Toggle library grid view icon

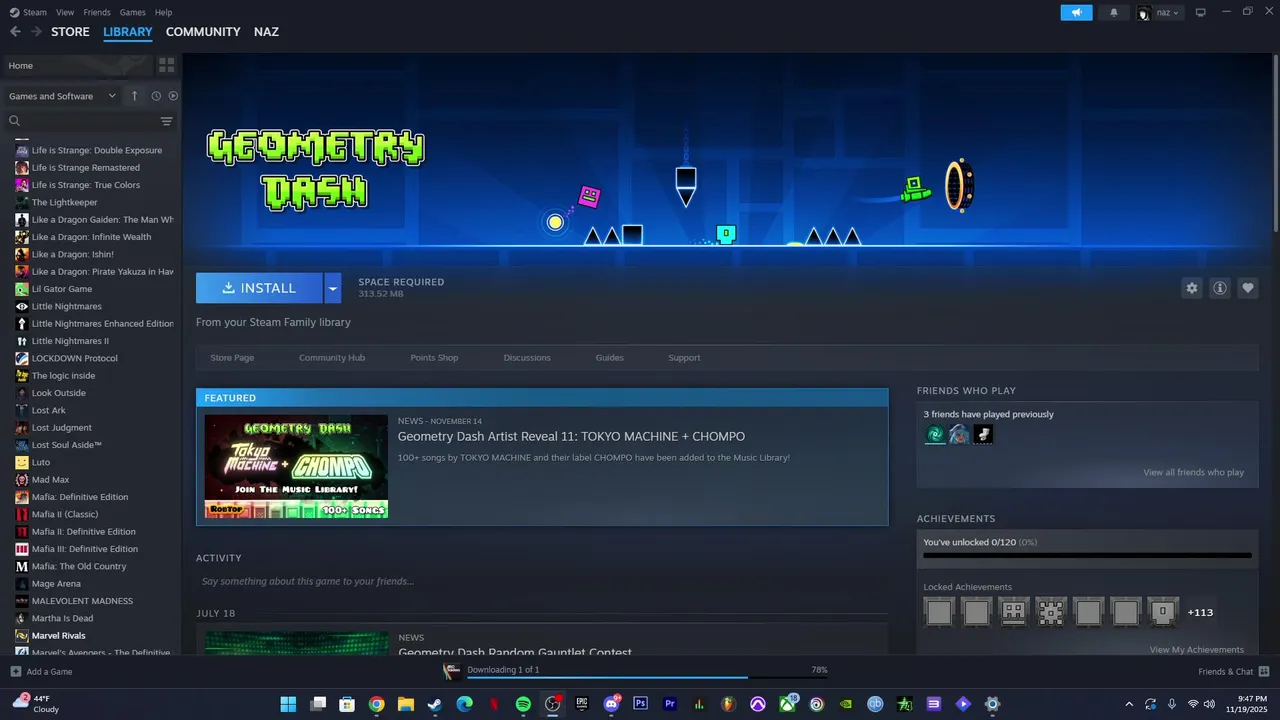166,65
